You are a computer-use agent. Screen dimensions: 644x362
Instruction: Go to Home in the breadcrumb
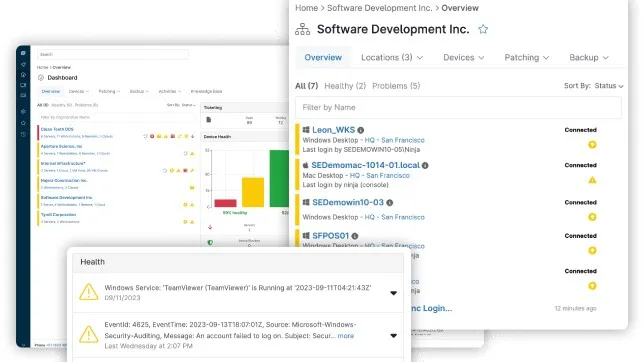pyautogui.click(x=306, y=8)
